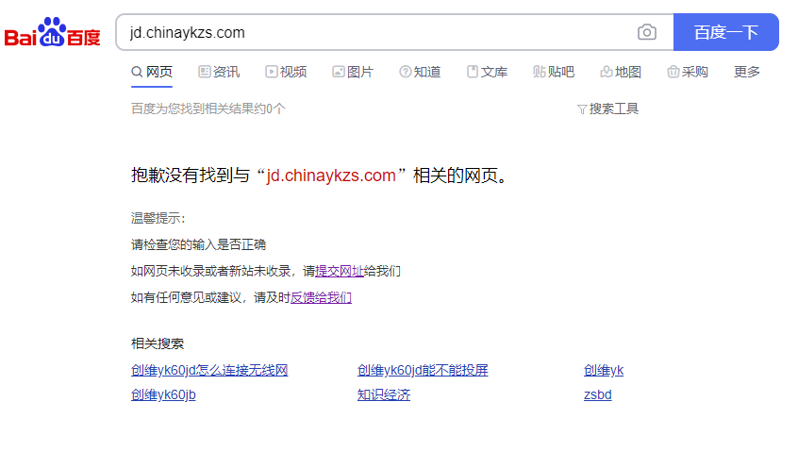This screenshot has width=798, height=452.
Task: Select the 网页 tab
Action: 152,72
